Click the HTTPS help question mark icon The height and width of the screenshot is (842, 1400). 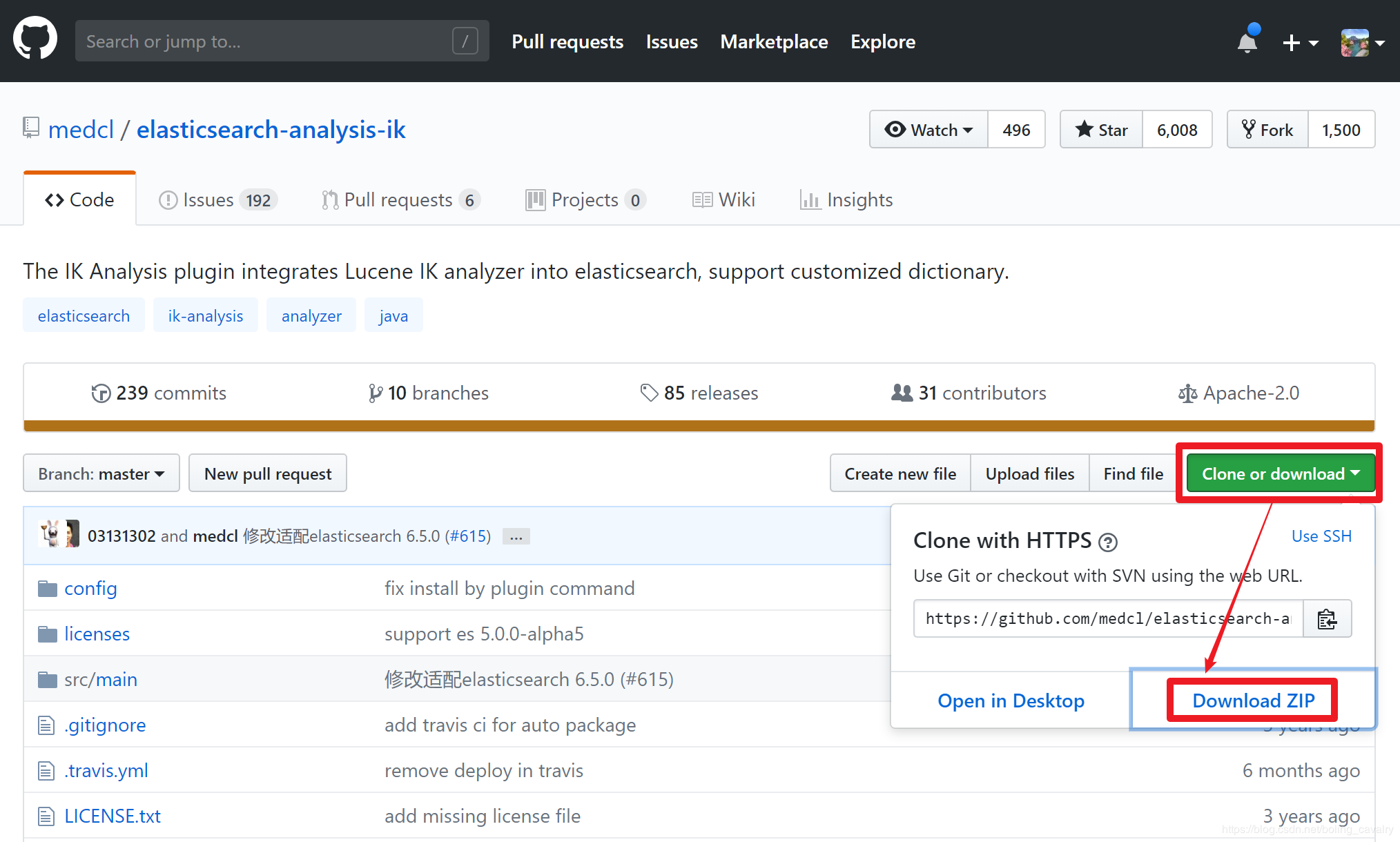(1108, 542)
